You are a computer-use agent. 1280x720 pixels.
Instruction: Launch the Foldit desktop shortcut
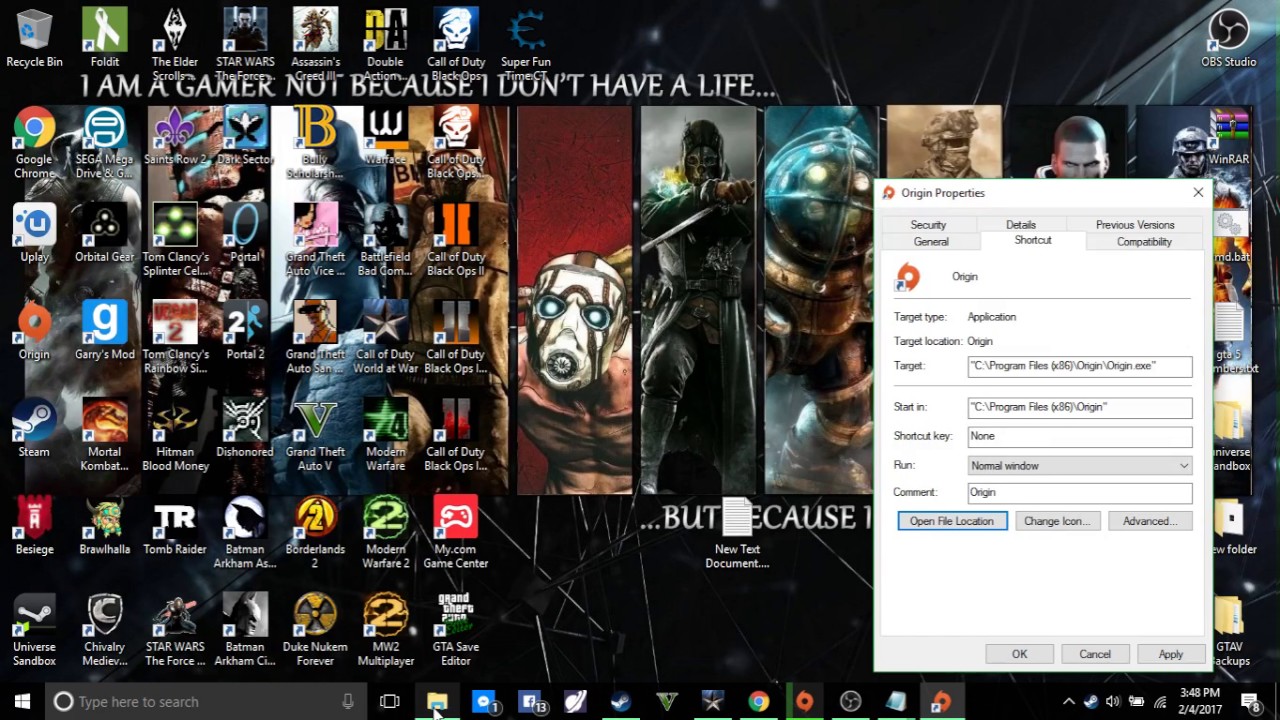tap(104, 40)
